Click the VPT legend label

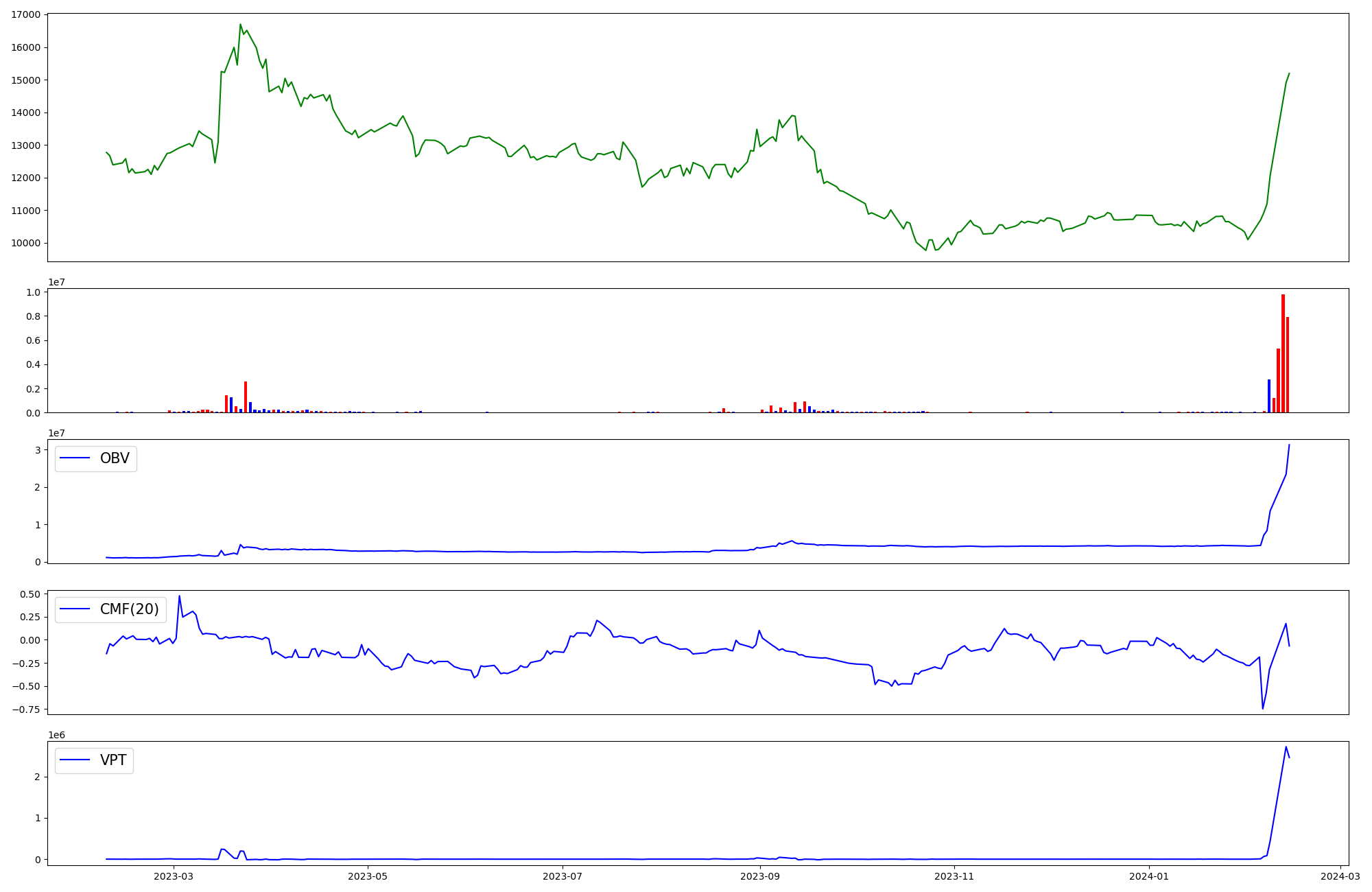pos(113,760)
